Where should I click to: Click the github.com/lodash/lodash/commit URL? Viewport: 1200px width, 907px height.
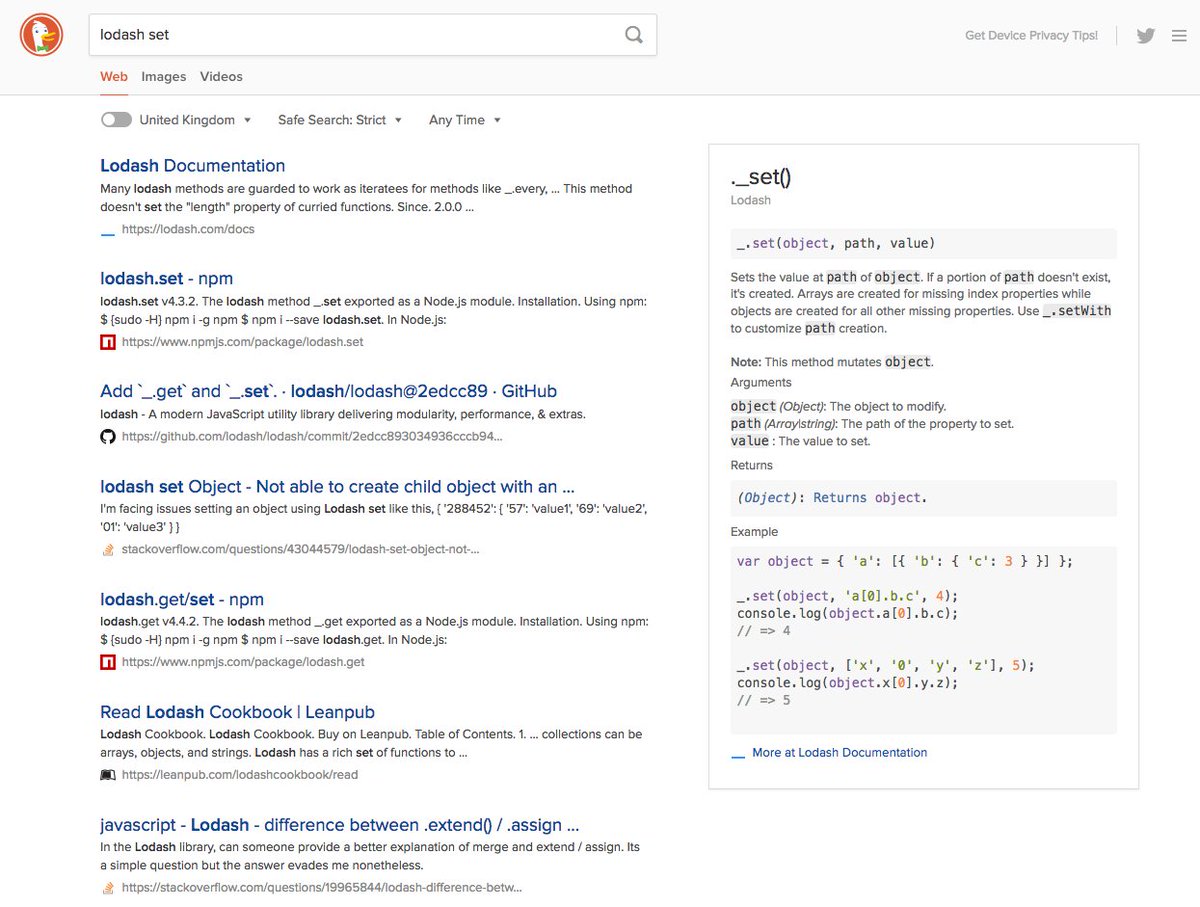click(312, 437)
